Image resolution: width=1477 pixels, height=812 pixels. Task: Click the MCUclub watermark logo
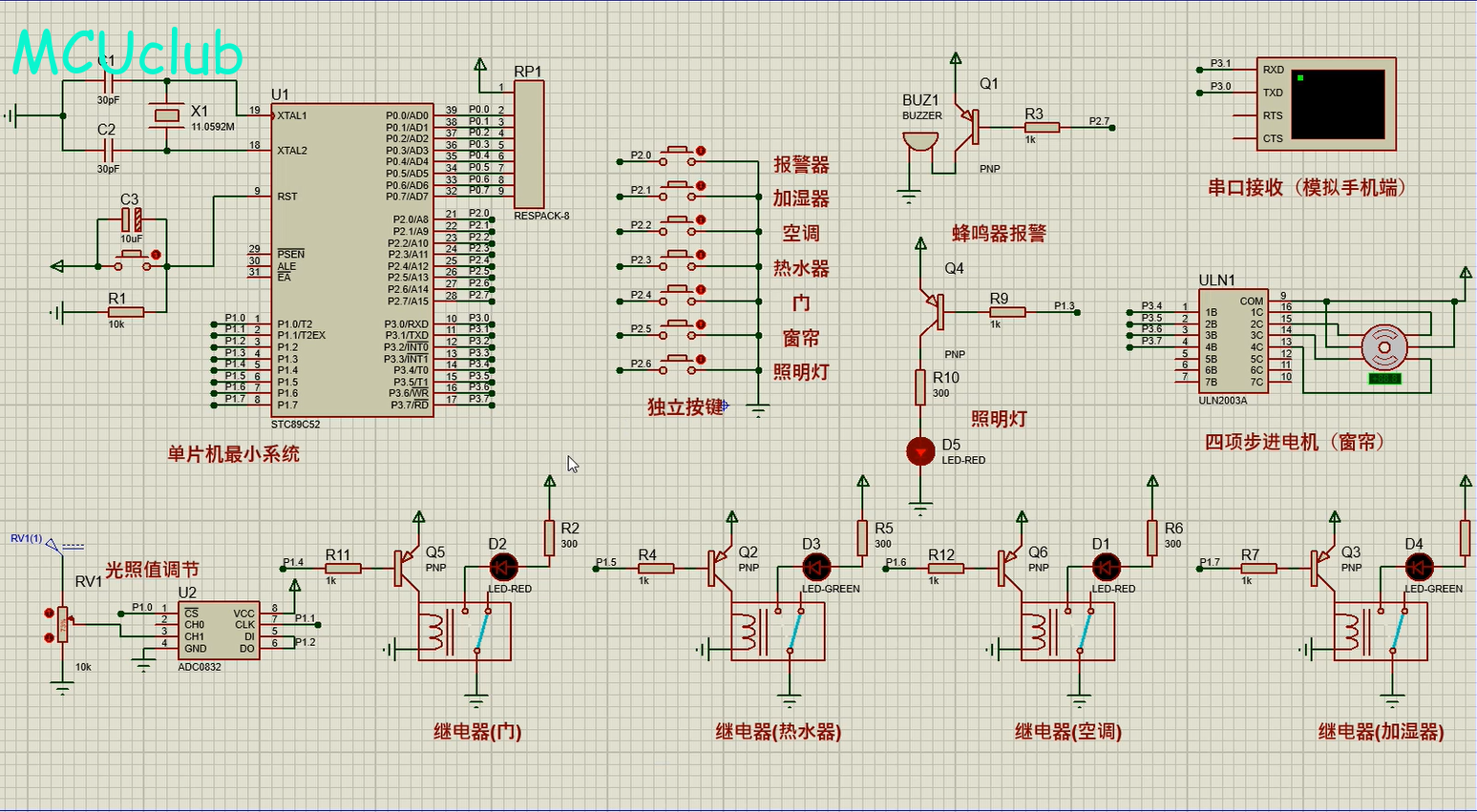[x=127, y=52]
